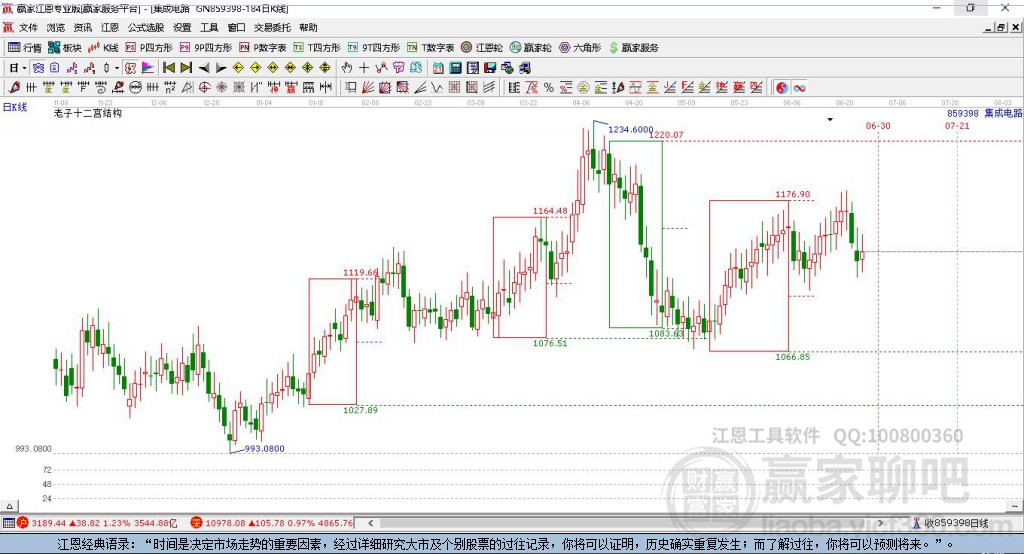Click the 06-30 date marker label
Viewport: 1024px width, 554px height.
click(x=878, y=125)
